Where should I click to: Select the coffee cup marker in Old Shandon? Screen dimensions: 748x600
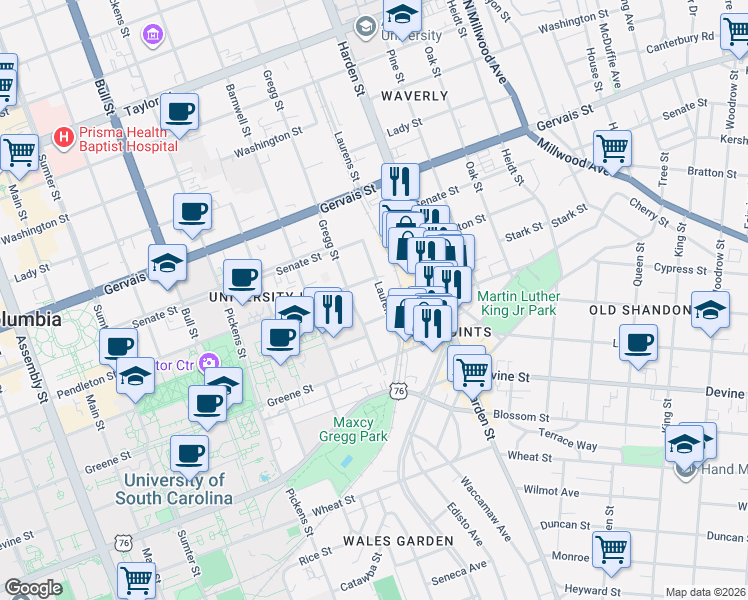[x=638, y=346]
